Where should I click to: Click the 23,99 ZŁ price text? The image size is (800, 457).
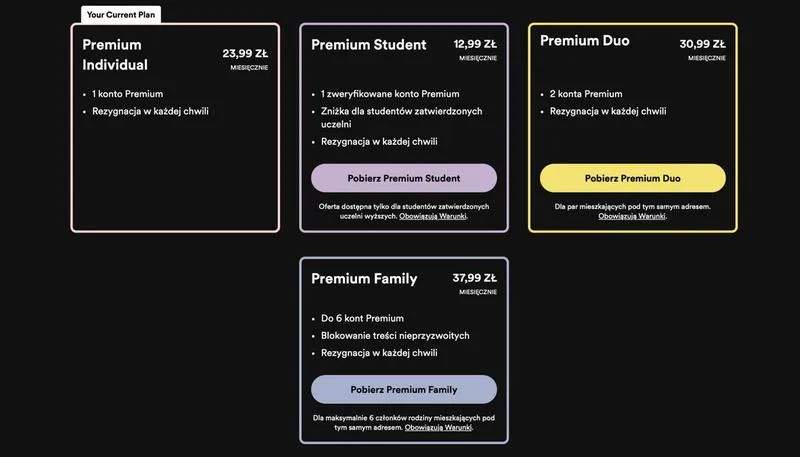click(x=245, y=54)
